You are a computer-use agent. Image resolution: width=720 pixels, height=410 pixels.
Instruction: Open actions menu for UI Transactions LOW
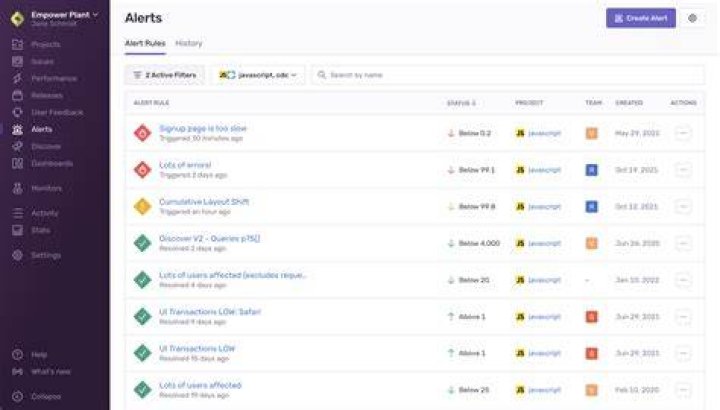pos(683,354)
